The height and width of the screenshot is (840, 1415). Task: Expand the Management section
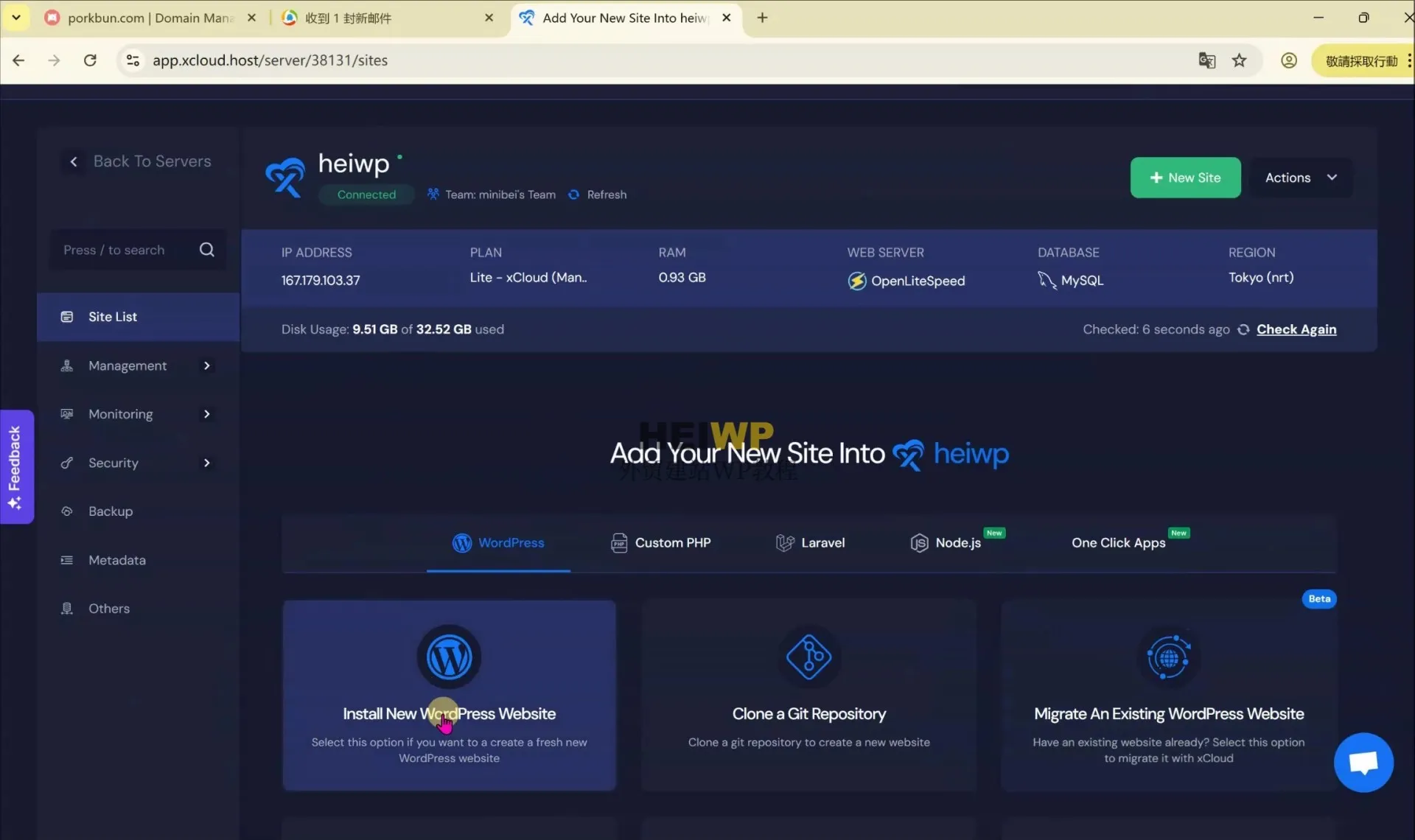pos(207,365)
